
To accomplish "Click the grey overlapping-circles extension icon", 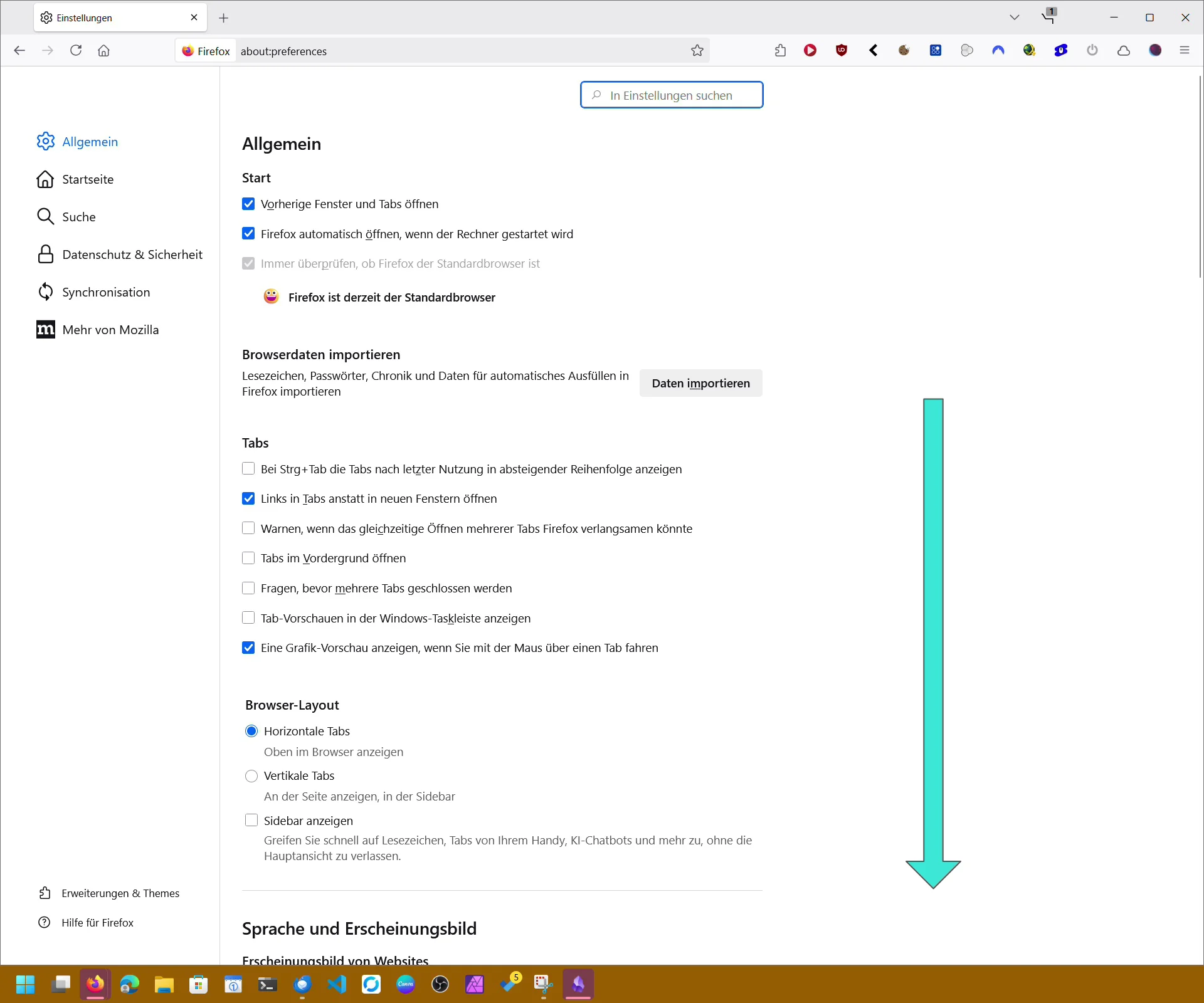I will tap(967, 51).
